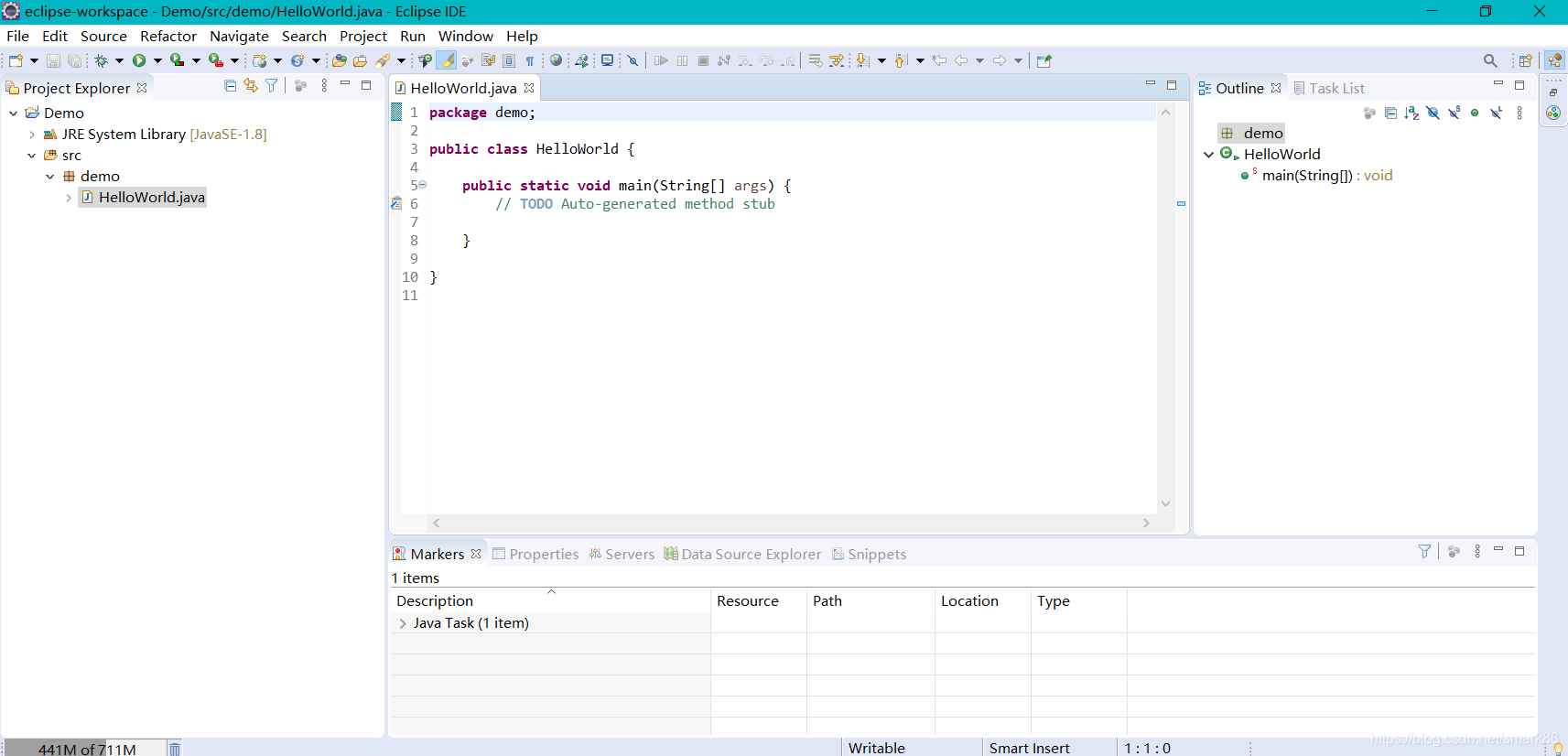Image resolution: width=1568 pixels, height=756 pixels.
Task: Click the Open Perspective icon
Action: click(x=1526, y=60)
